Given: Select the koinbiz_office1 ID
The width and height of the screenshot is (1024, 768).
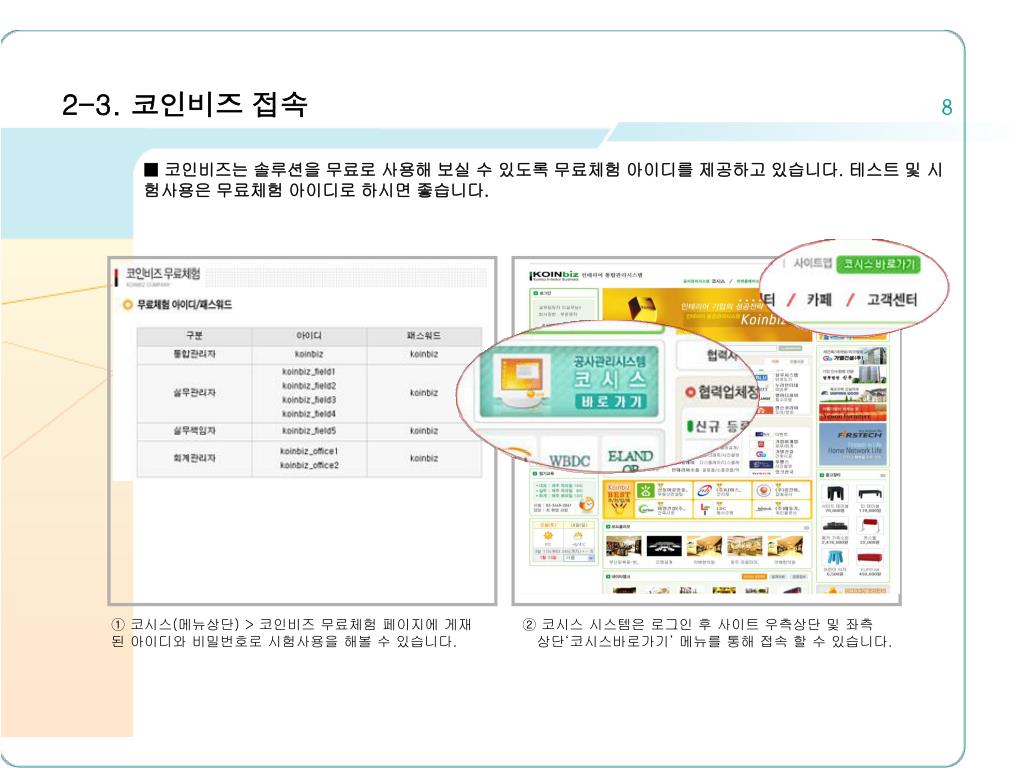Looking at the screenshot, I should click(309, 451).
